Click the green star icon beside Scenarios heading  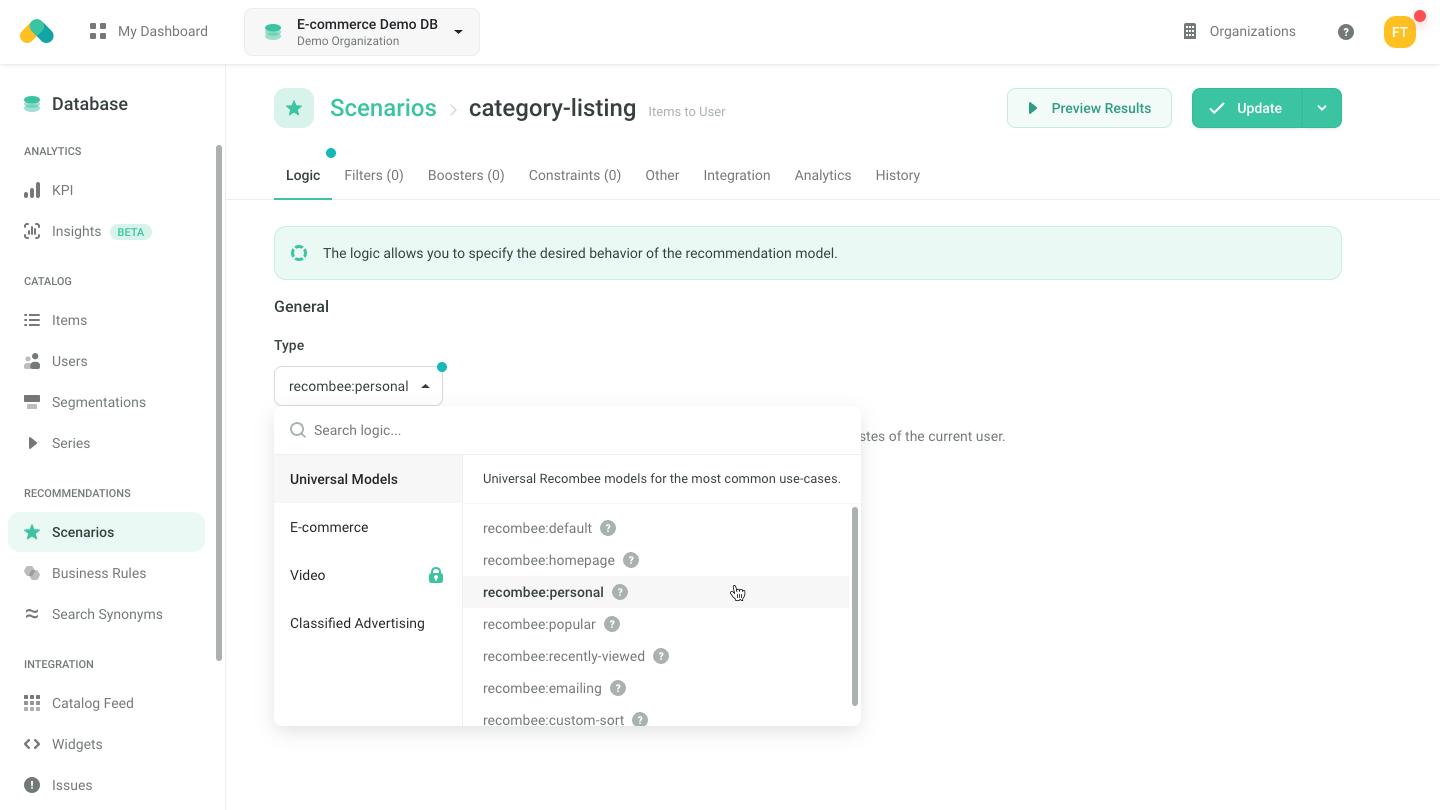(x=294, y=108)
